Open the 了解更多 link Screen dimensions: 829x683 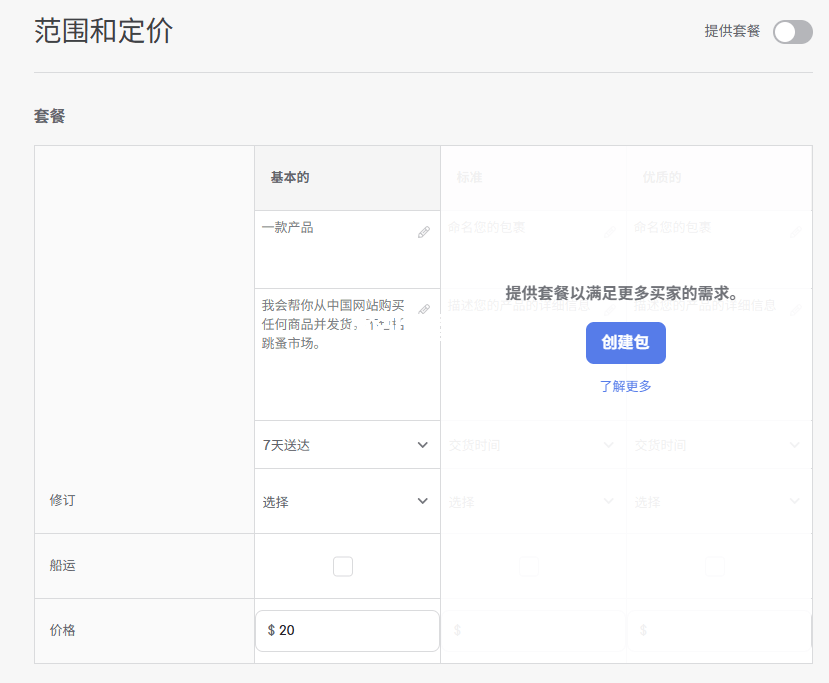(626, 385)
